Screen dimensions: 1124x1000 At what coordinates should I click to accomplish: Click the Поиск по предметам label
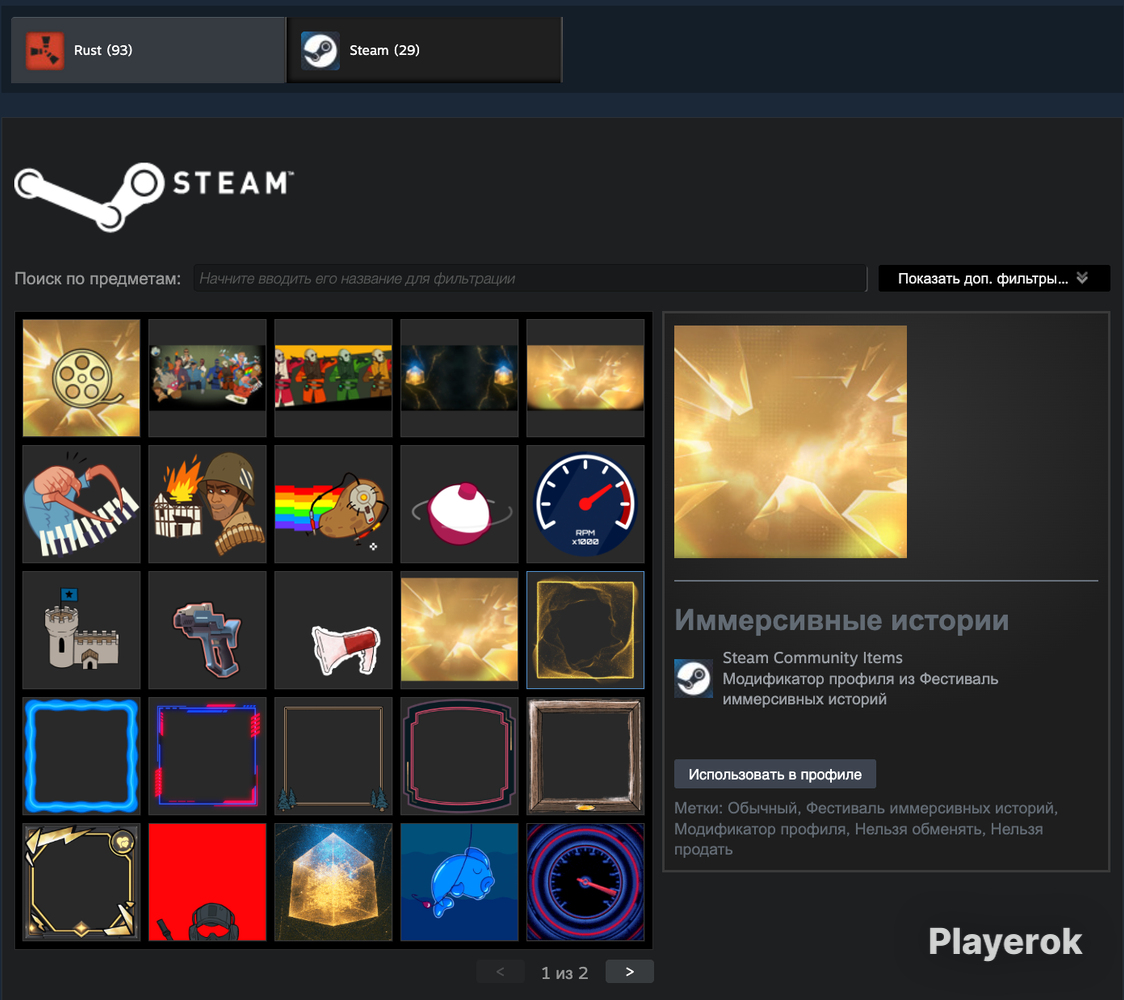[x=97, y=279]
